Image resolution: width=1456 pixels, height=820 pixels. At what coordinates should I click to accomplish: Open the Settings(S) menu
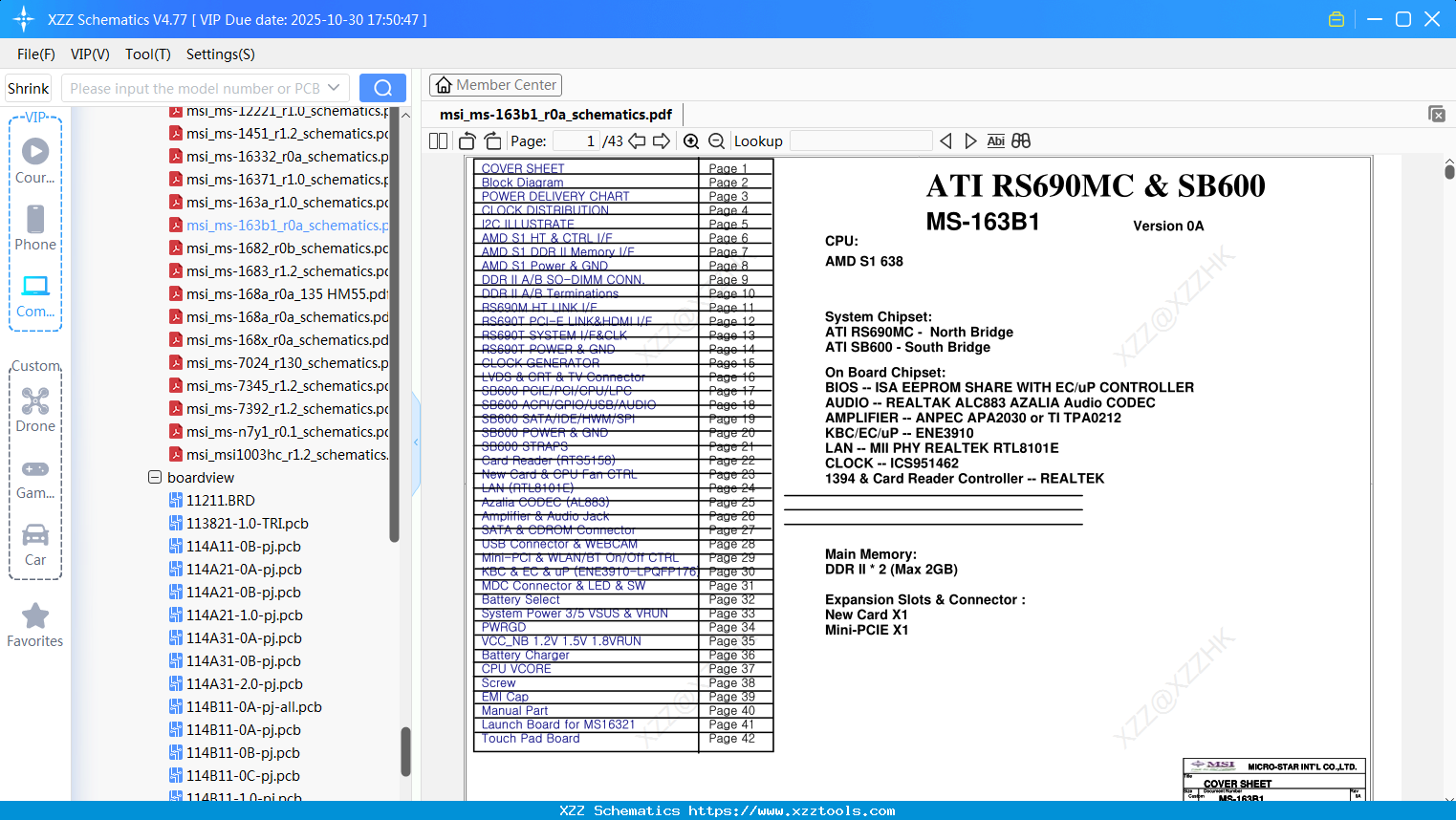click(x=221, y=54)
